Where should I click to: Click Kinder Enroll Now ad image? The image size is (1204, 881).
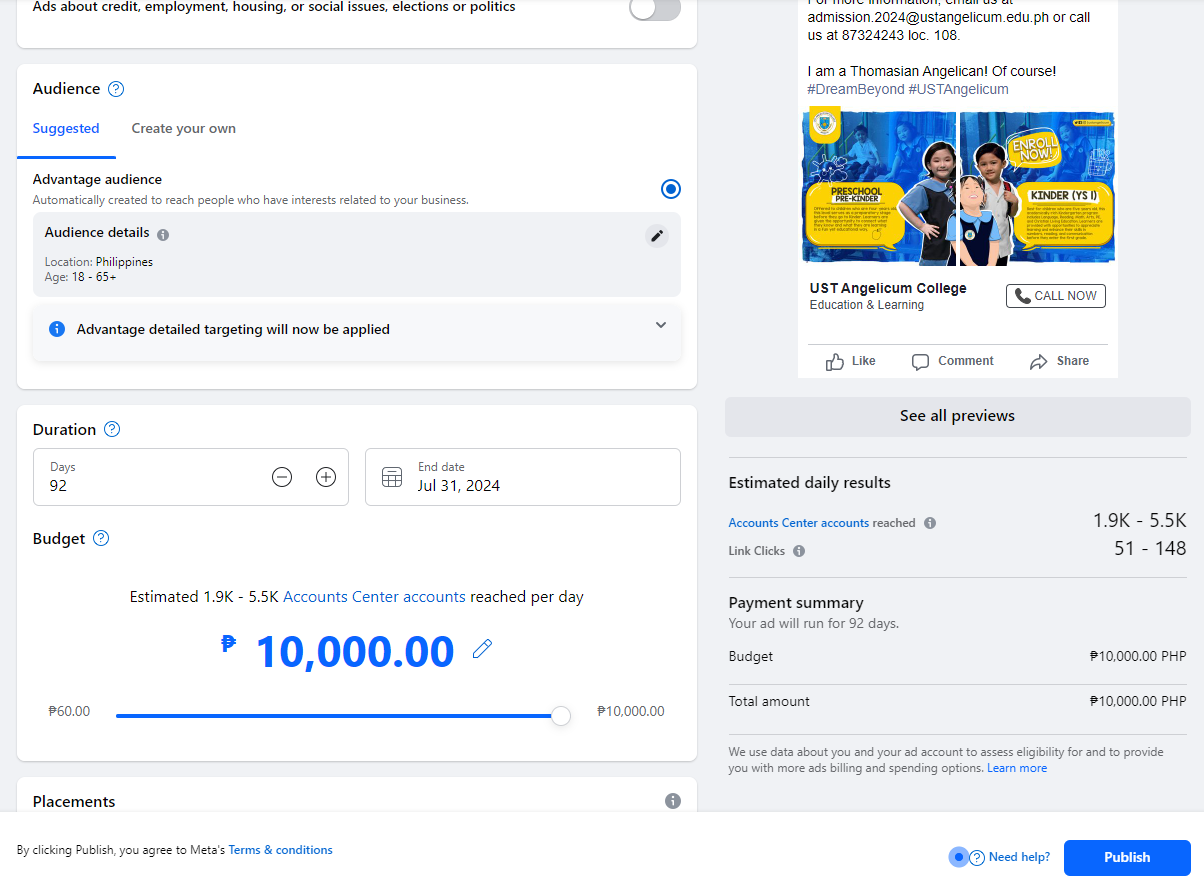pyautogui.click(x=1037, y=188)
